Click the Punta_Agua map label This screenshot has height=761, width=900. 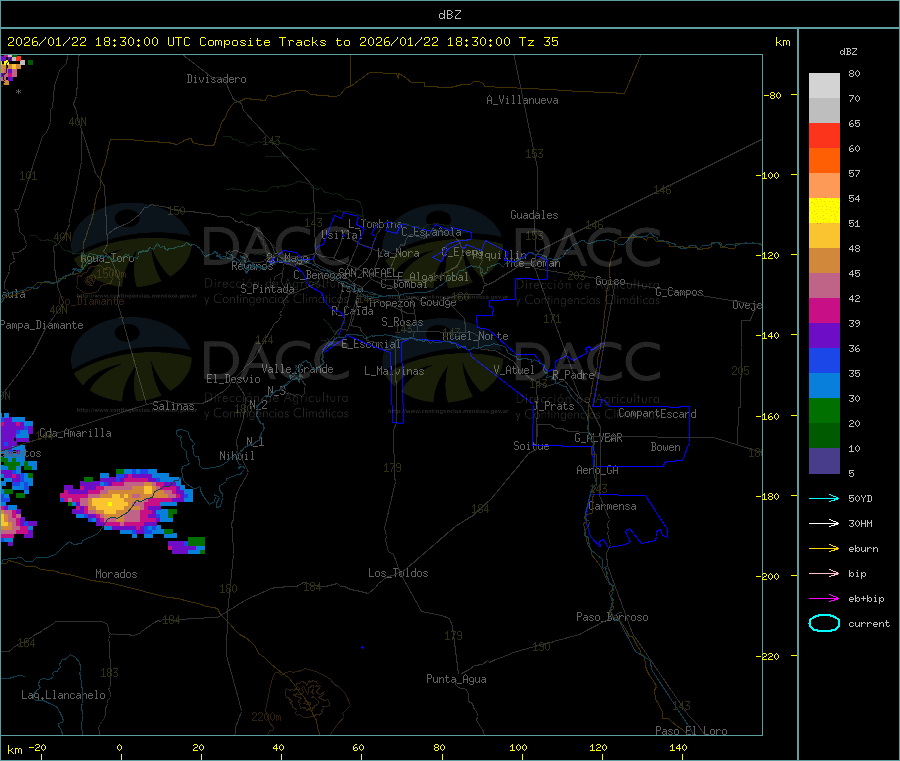(456, 679)
